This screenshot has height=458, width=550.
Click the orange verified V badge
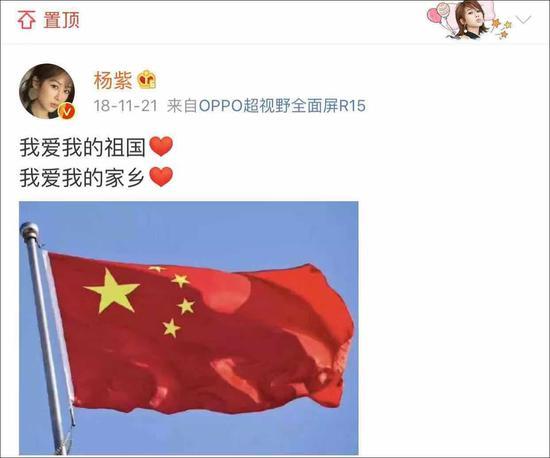pyautogui.click(x=67, y=112)
